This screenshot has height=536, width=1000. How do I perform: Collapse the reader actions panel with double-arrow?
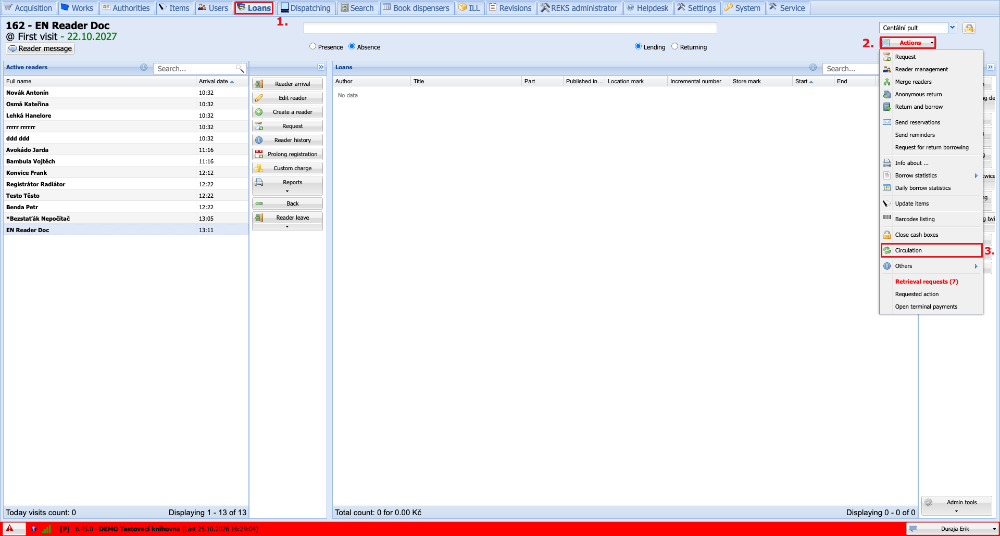point(320,67)
